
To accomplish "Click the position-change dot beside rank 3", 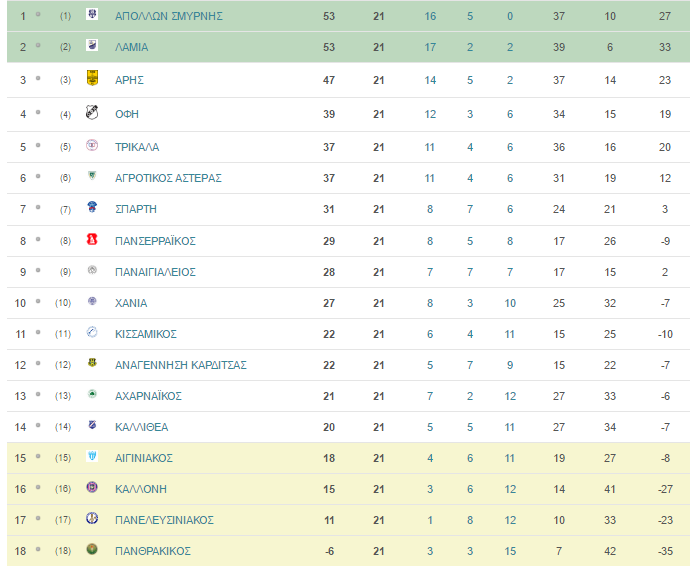I will 38,78.
